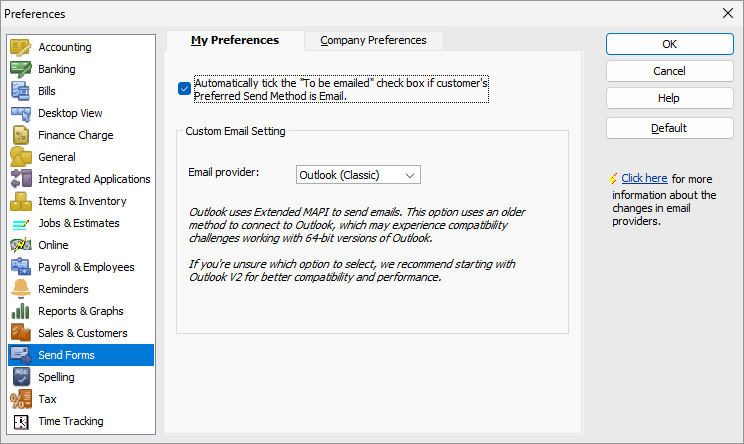This screenshot has width=744, height=444.
Task: Choose the Spelling preference entry
Action: [x=81, y=377]
